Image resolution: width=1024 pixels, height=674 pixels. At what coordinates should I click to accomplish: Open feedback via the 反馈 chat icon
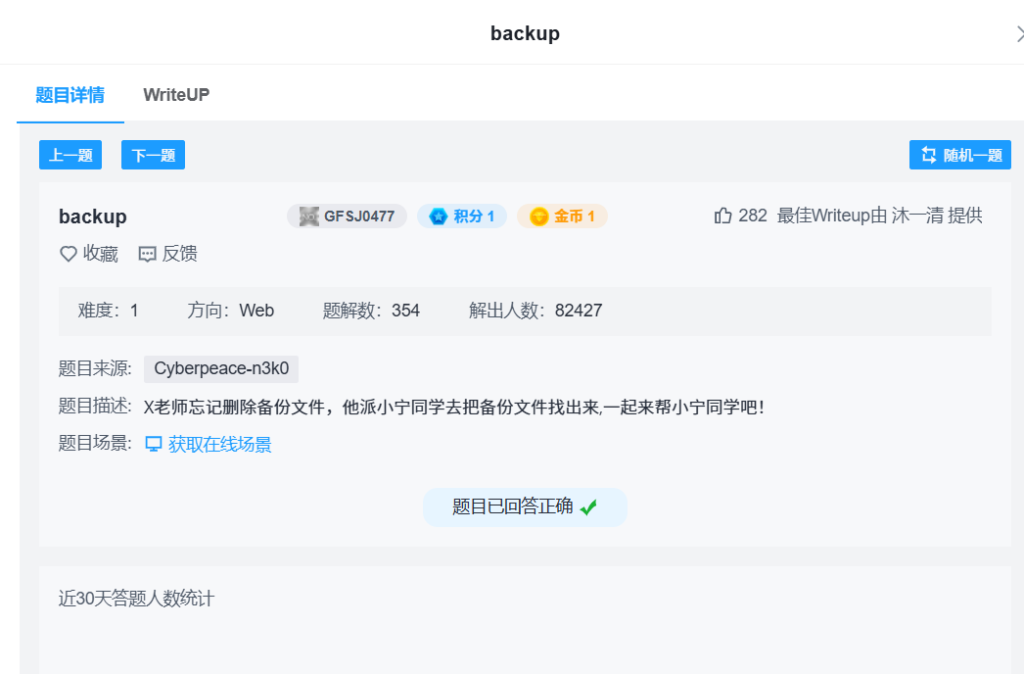148,254
